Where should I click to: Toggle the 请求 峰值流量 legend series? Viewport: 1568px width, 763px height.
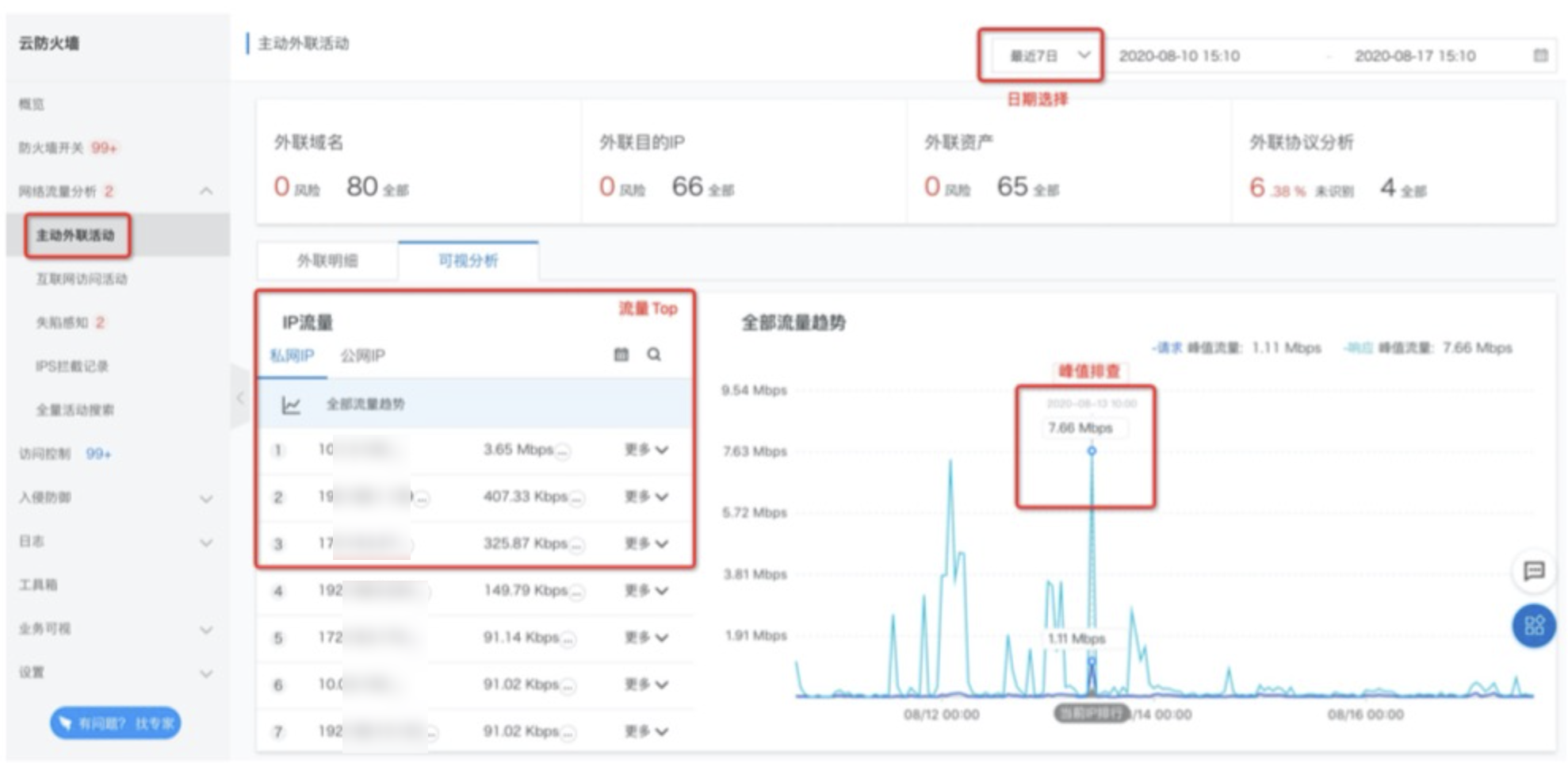click(x=1237, y=348)
